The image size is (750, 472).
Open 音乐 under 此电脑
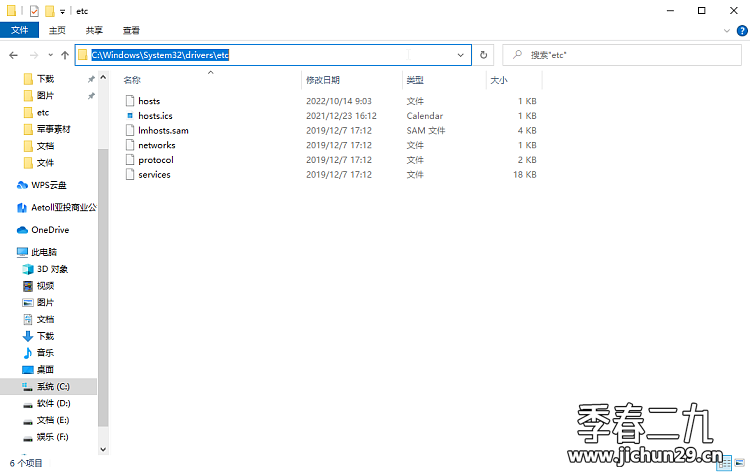[x=45, y=353]
